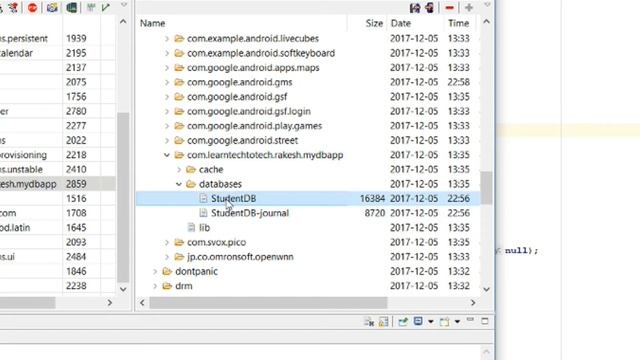The width and height of the screenshot is (640, 360).
Task: Select the s.ui process row 2484
Action: (x=58, y=257)
